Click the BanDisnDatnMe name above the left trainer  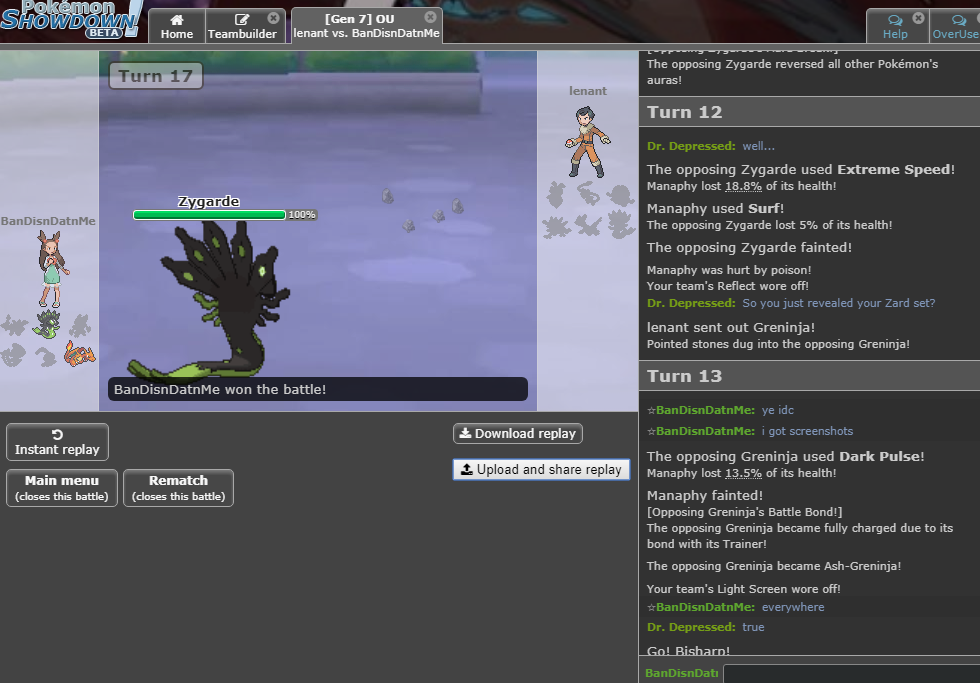[x=48, y=221]
